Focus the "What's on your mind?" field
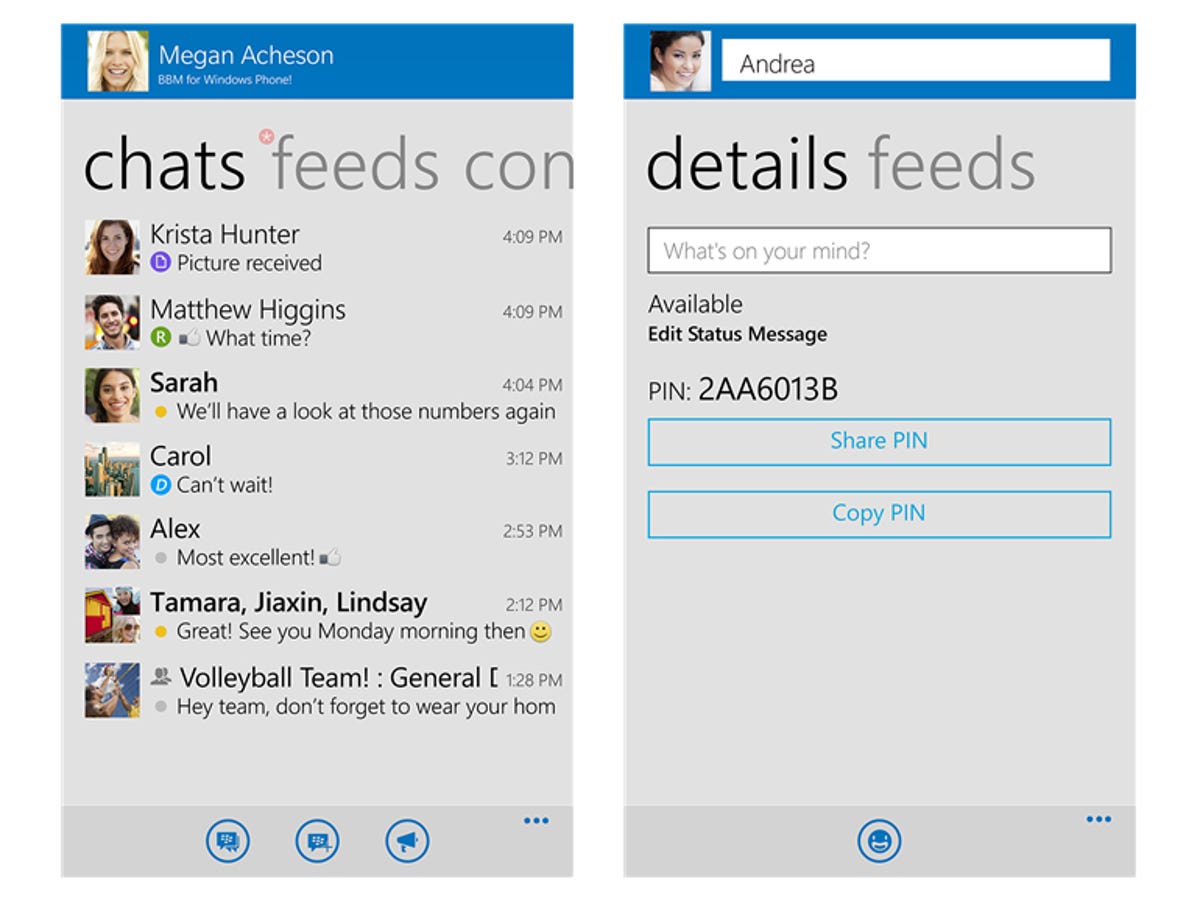 pyautogui.click(x=879, y=251)
